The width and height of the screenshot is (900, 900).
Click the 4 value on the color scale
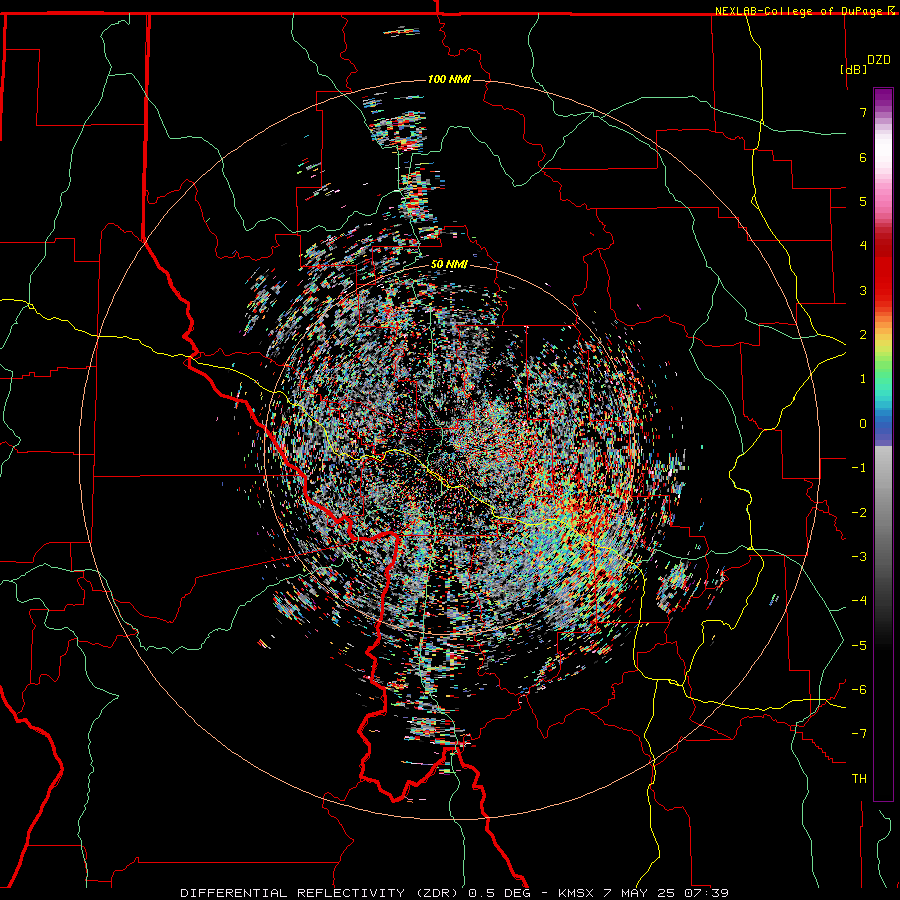click(x=863, y=246)
